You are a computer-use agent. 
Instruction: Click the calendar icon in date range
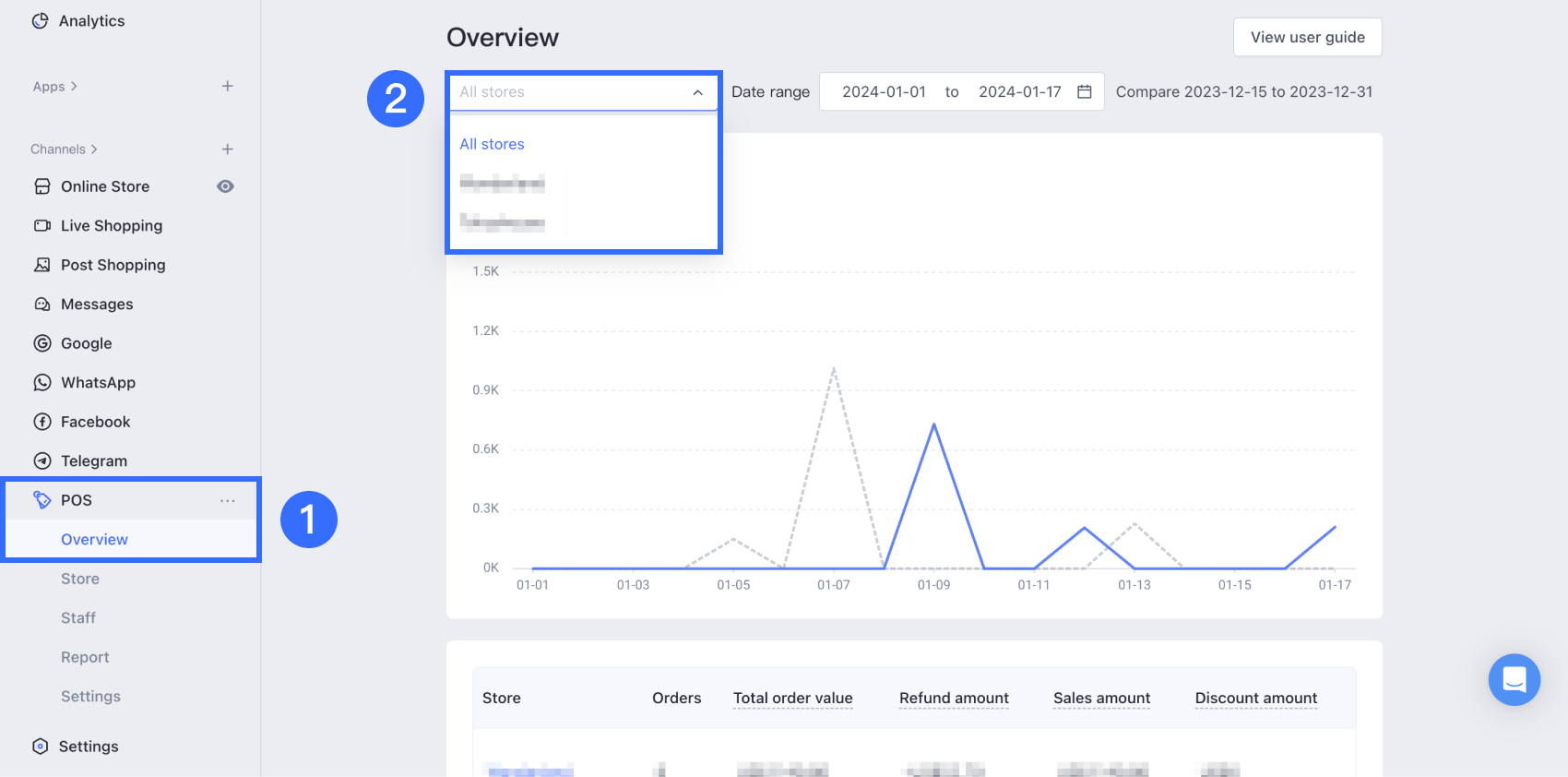click(1085, 92)
